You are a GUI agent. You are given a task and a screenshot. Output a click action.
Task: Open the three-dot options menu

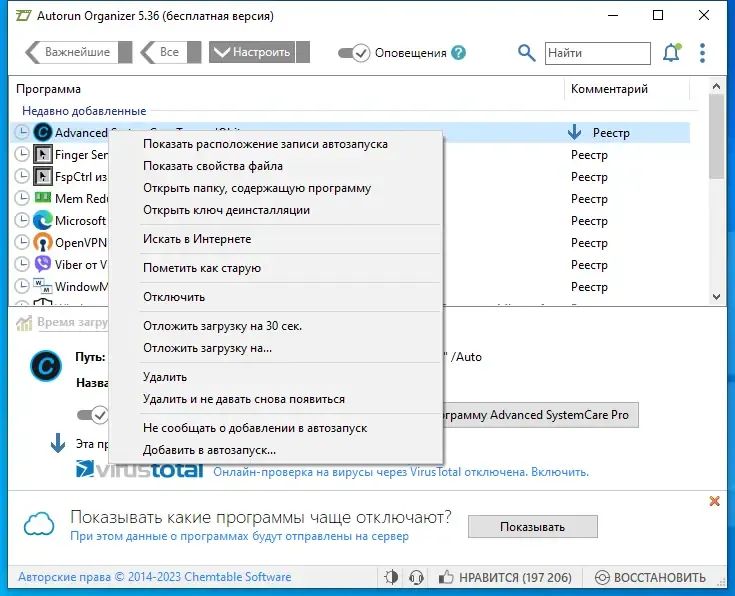[702, 53]
